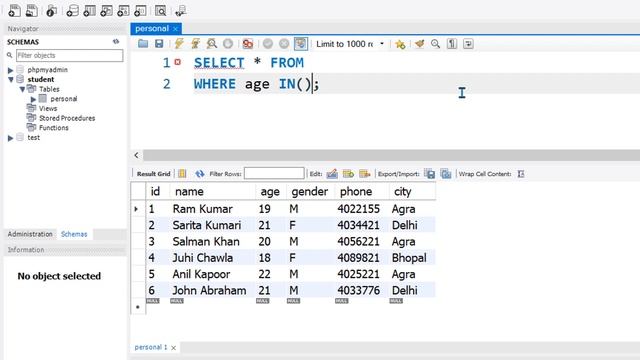Collapse the Tables node
This screenshot has width=640, height=360.
tap(22, 89)
